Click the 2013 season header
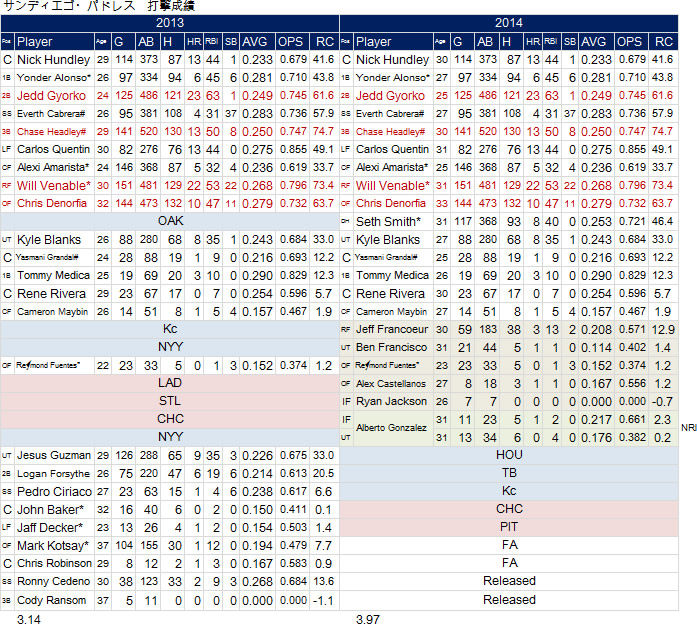The width and height of the screenshot is (697, 624). [x=170, y=23]
